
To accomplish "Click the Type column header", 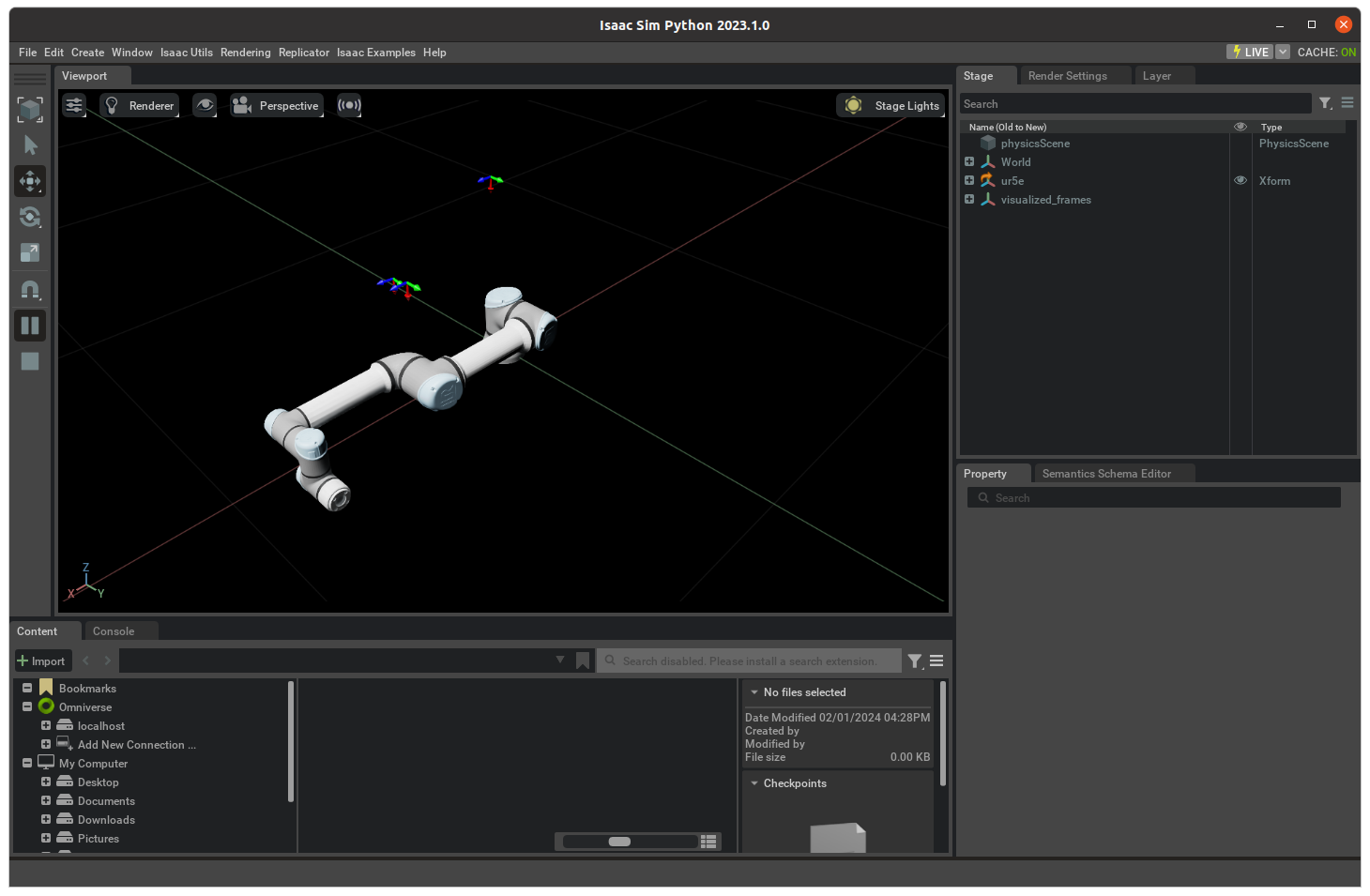I will pyautogui.click(x=1271, y=127).
